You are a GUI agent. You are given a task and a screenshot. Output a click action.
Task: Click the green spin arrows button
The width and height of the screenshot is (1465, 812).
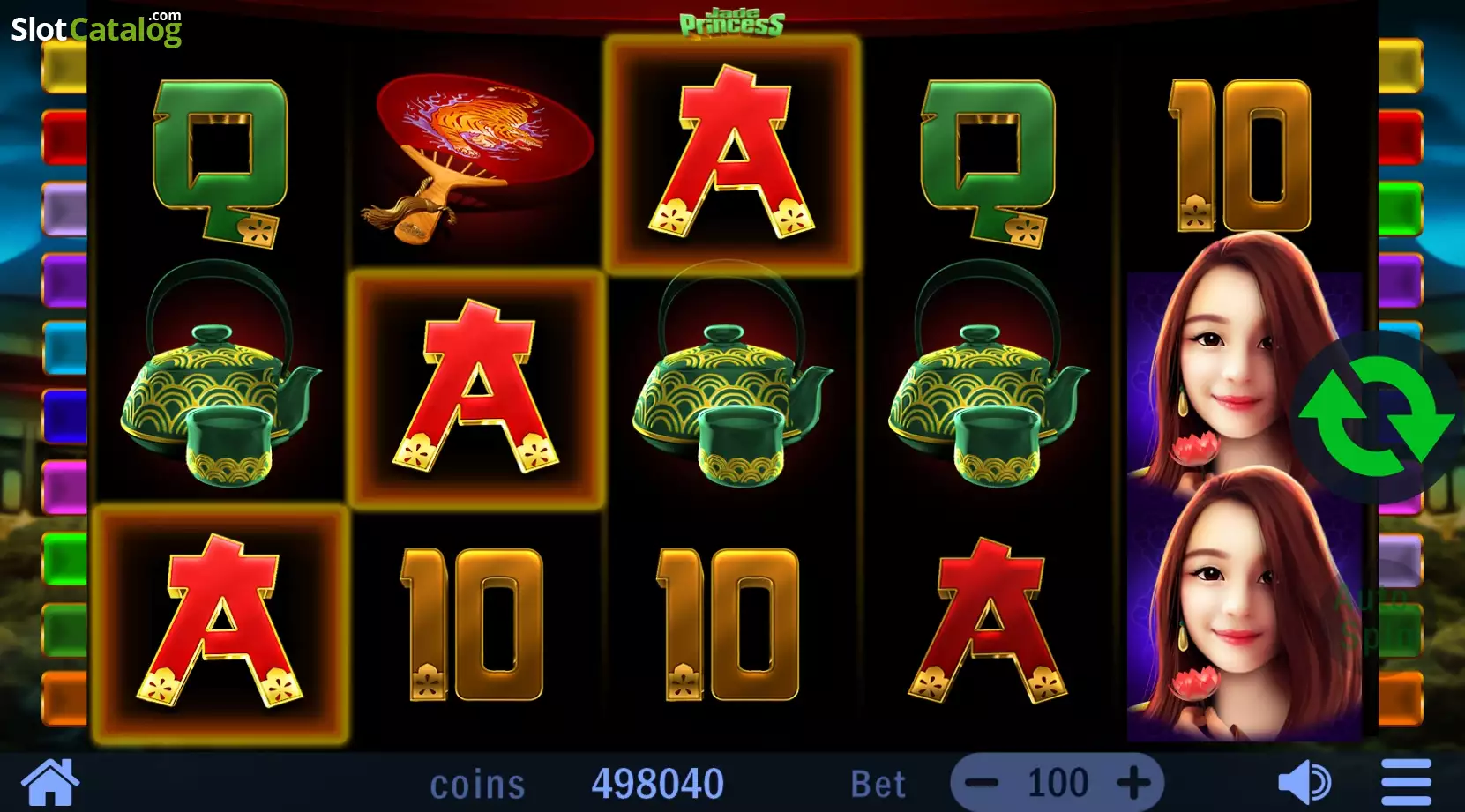click(1378, 416)
